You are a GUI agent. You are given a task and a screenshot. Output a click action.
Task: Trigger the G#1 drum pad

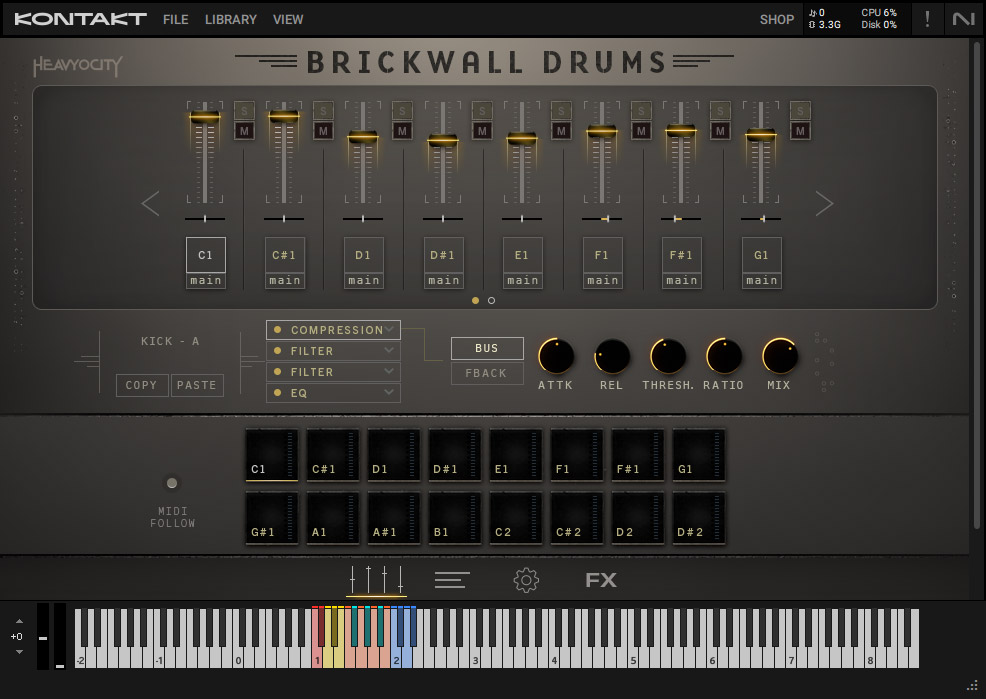(x=272, y=518)
